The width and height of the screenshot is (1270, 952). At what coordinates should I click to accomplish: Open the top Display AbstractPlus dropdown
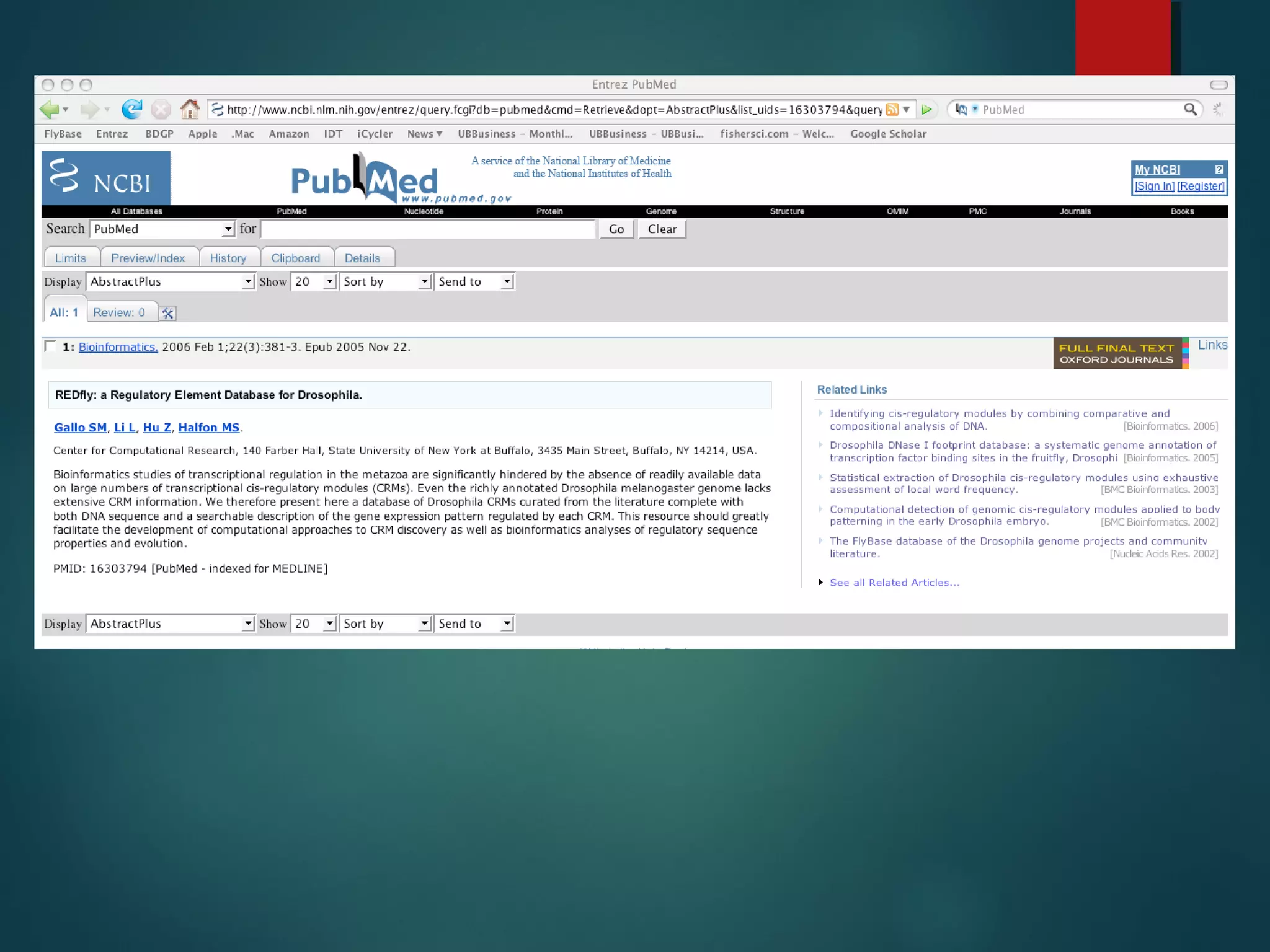(170, 282)
